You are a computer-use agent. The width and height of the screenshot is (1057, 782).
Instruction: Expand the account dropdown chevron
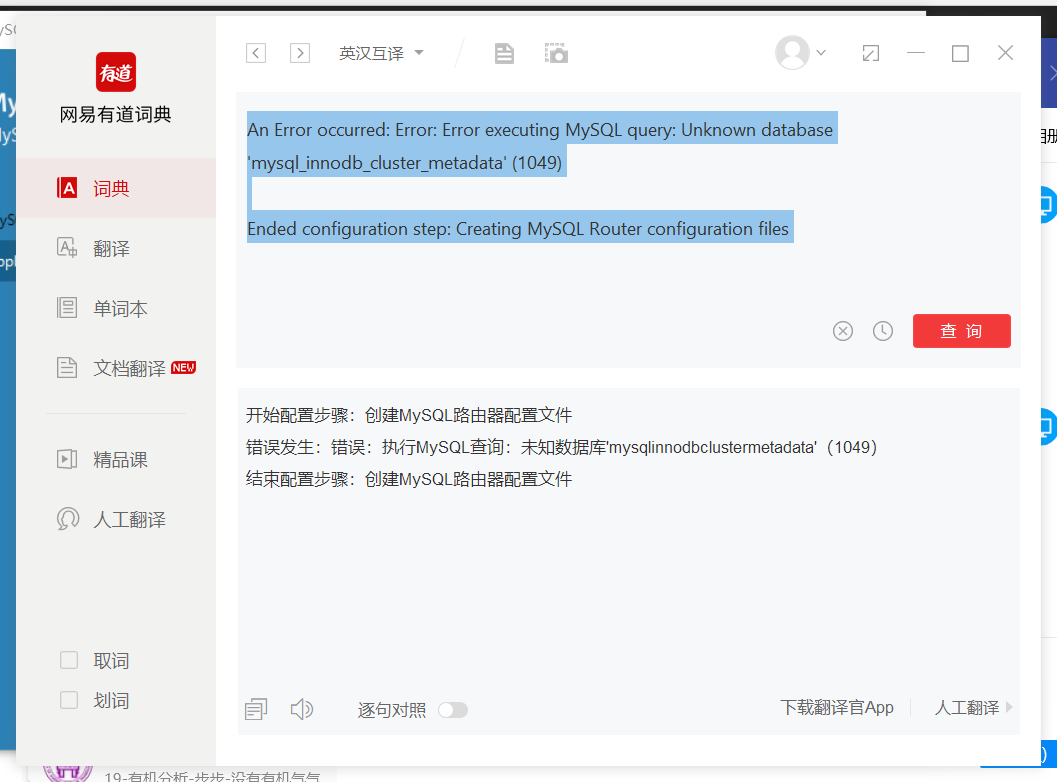(821, 53)
